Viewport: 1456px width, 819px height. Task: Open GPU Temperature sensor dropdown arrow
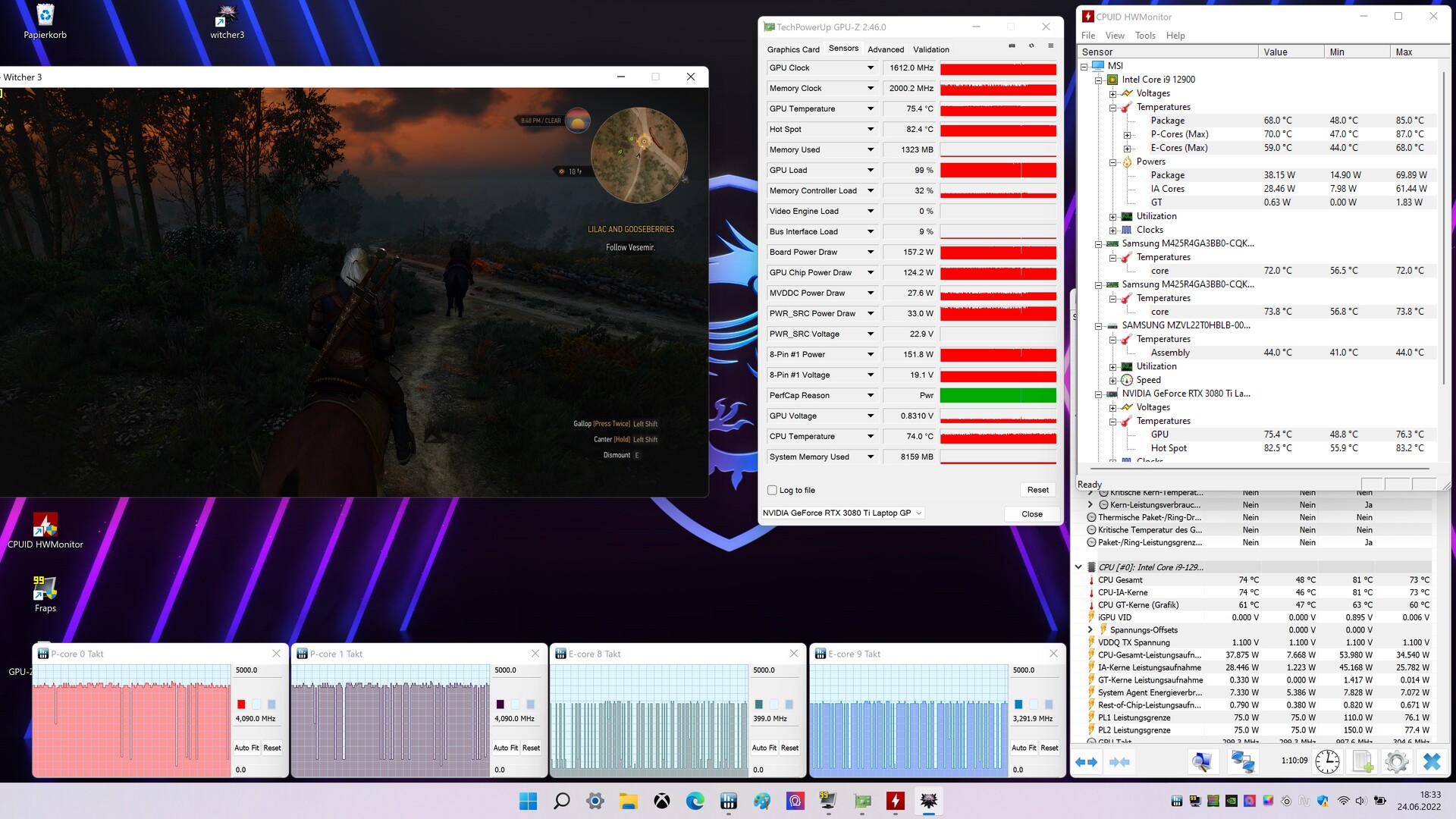click(x=871, y=108)
